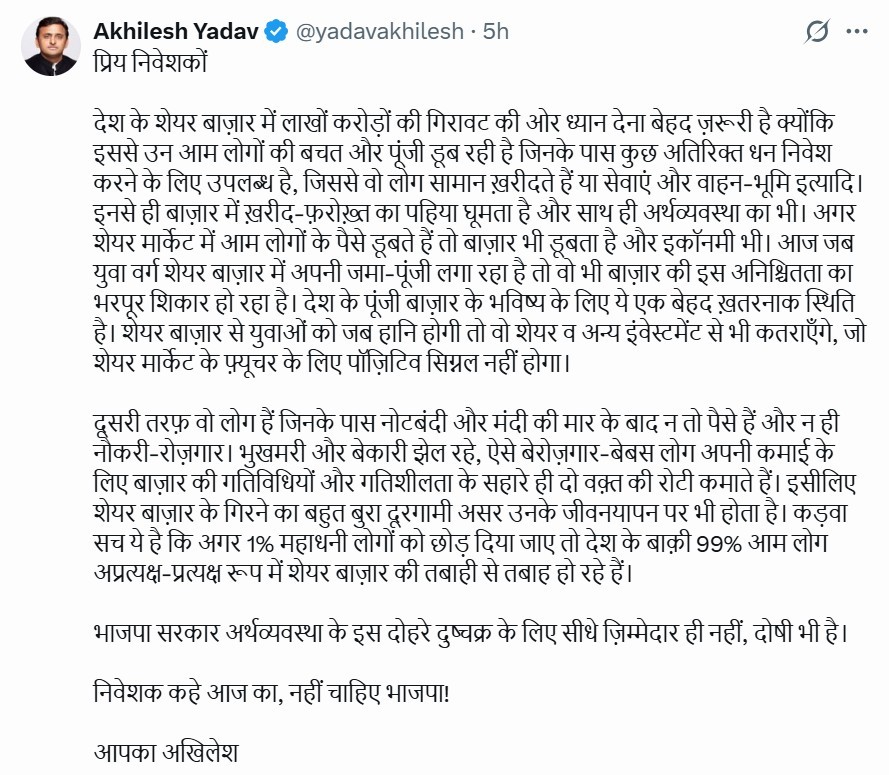Viewport: 889px width, 775px height.
Task: Open Akhilesh Yadav's profile picture
Action: tap(51, 46)
